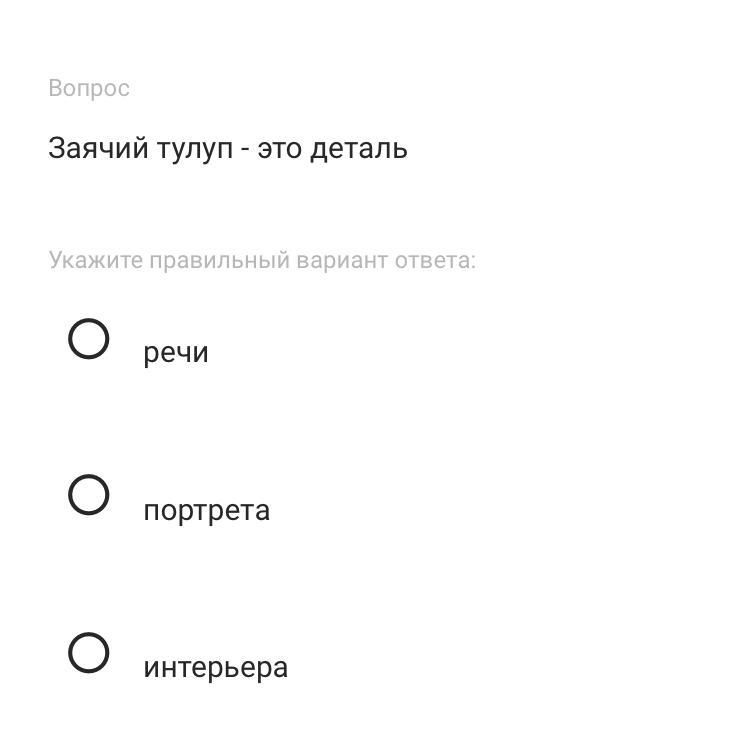750x750 pixels.
Task: Click the answer label text 'портрета'
Action: pyautogui.click(x=206, y=511)
